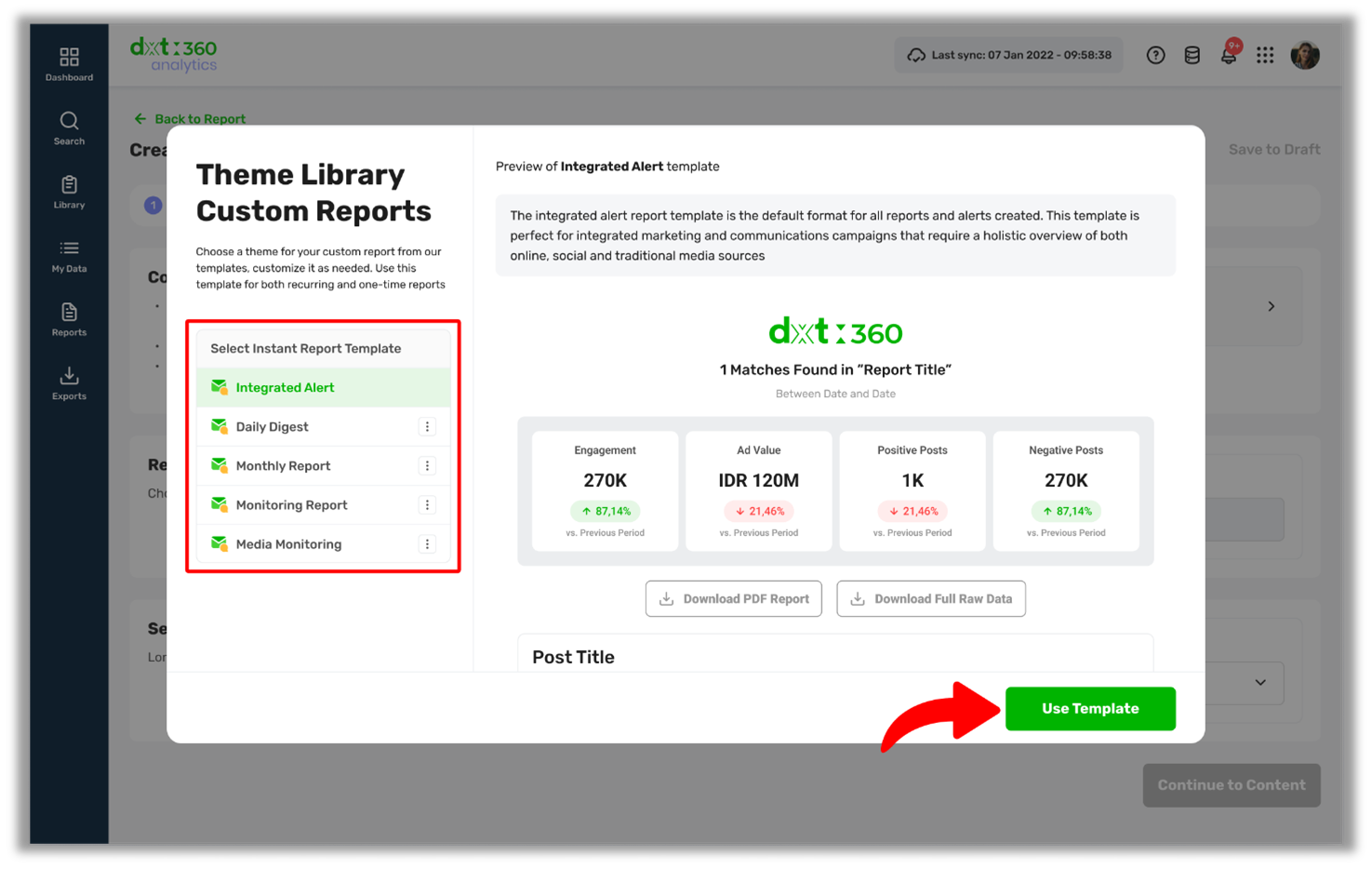Select the Integrated Alert template

(324, 387)
